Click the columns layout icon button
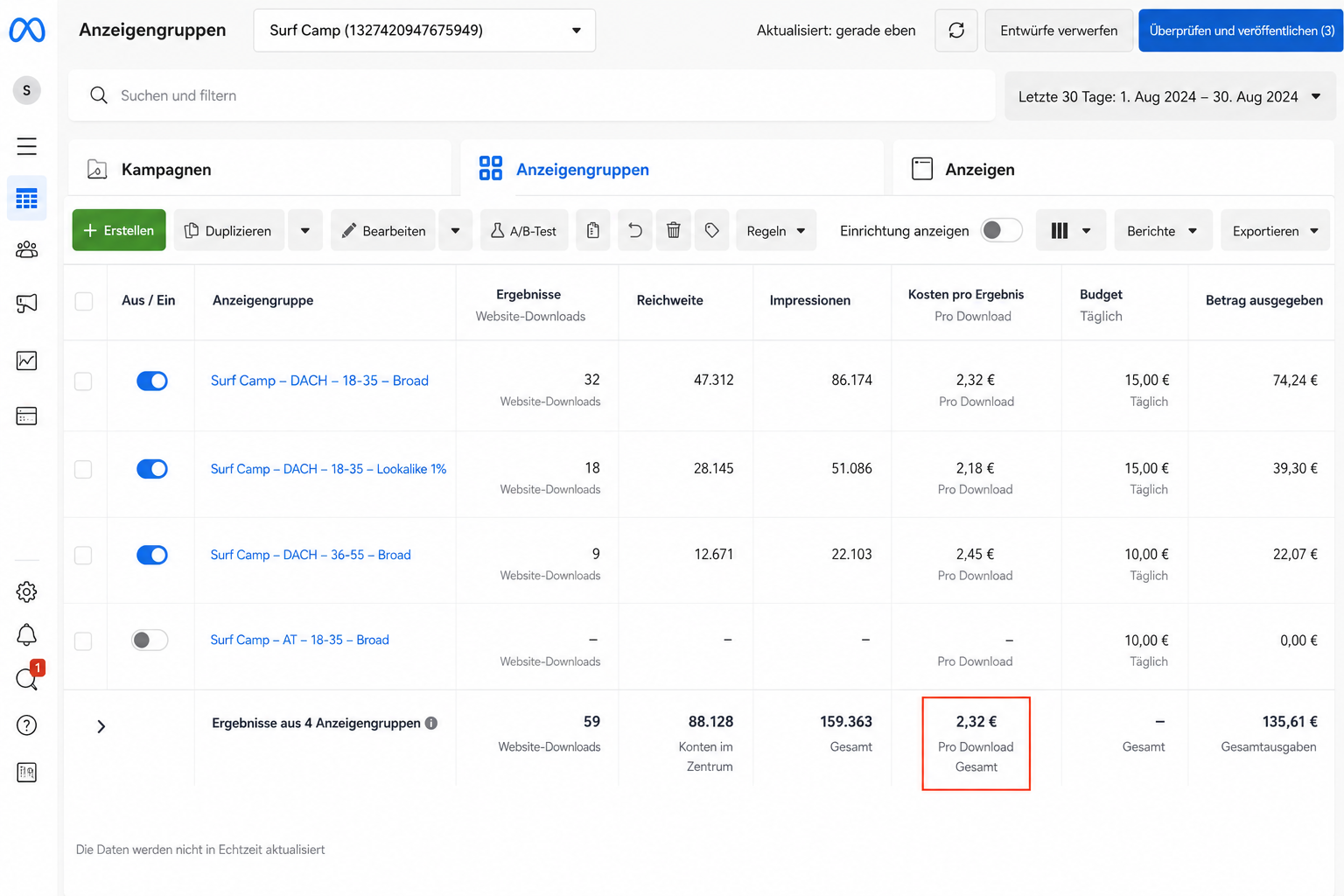1344x896 pixels. (x=1060, y=230)
